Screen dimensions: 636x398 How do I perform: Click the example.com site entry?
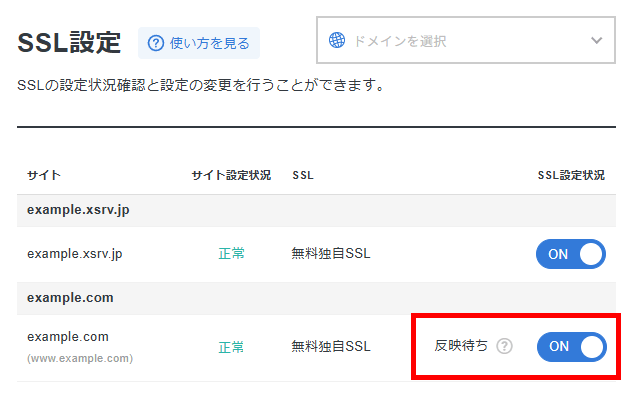pos(68,337)
